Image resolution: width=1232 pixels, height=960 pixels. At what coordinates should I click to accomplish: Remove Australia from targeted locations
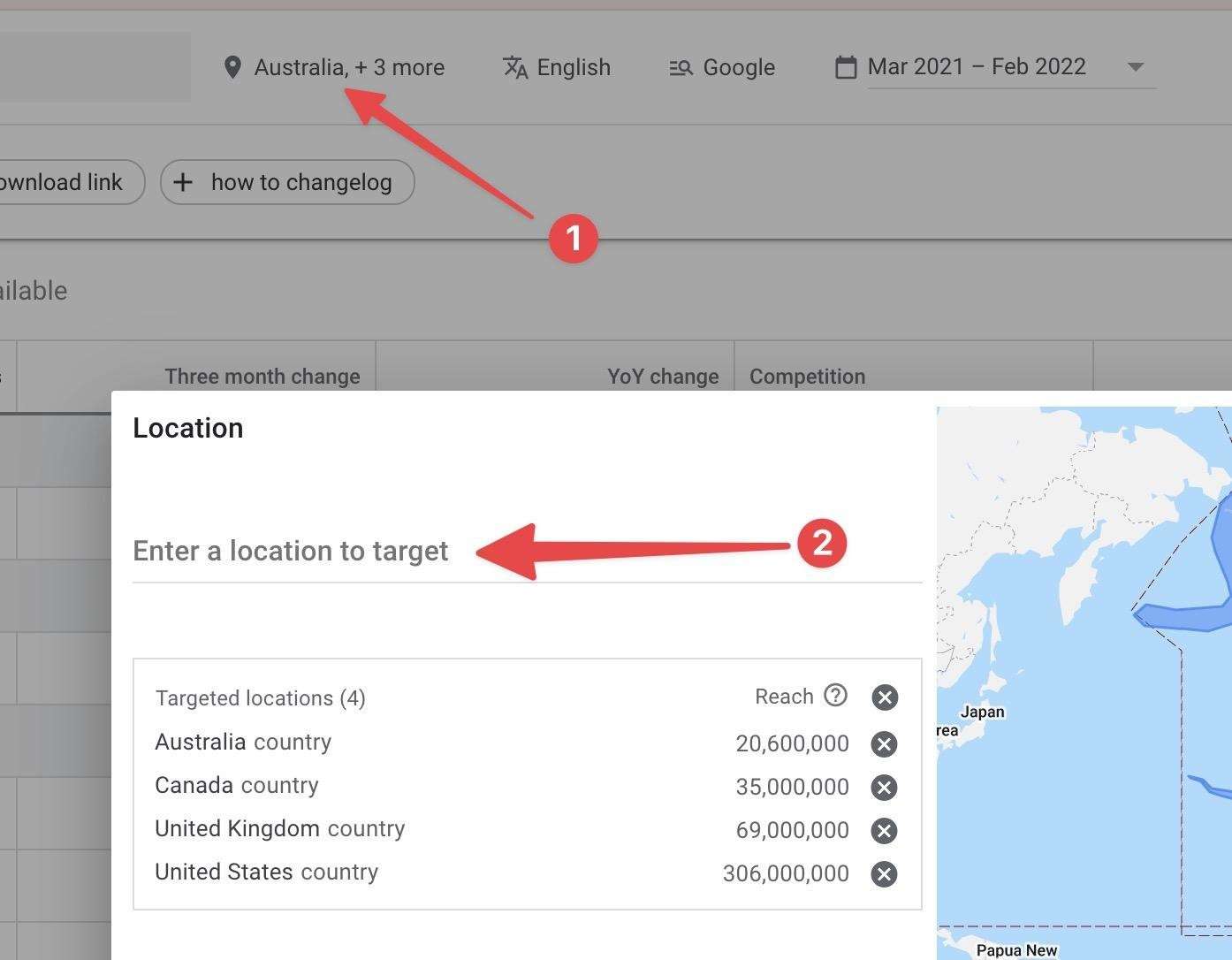point(884,744)
